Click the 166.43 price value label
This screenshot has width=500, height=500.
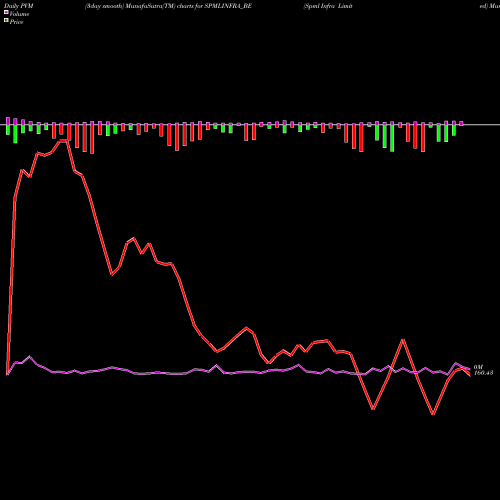tap(483, 373)
